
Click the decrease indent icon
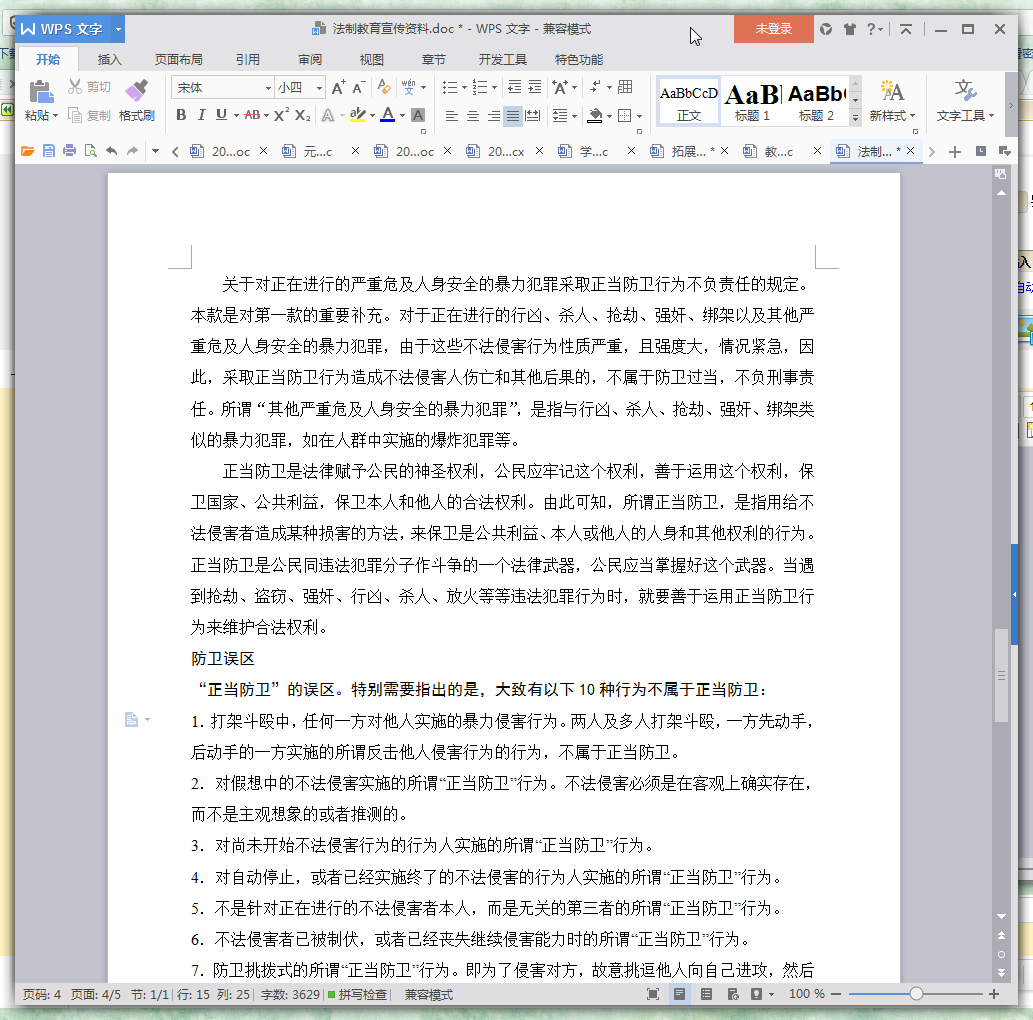tap(515, 87)
